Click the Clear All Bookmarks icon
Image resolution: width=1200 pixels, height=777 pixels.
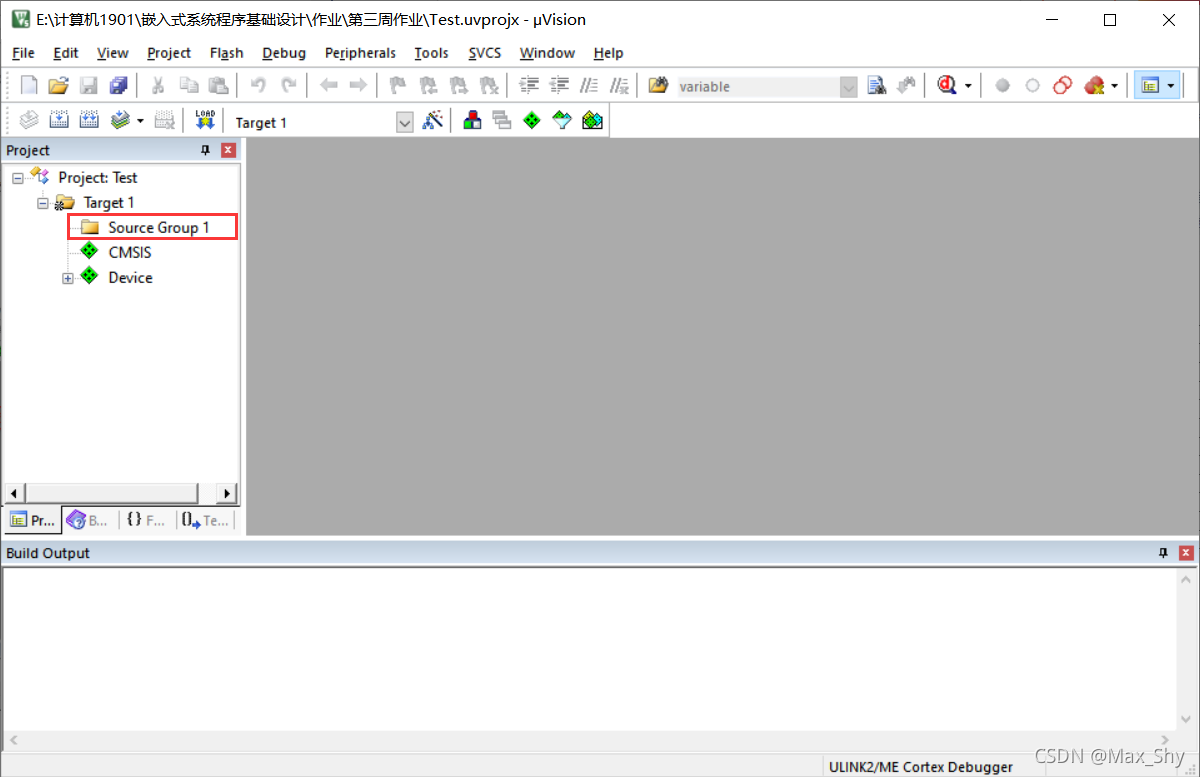point(488,86)
